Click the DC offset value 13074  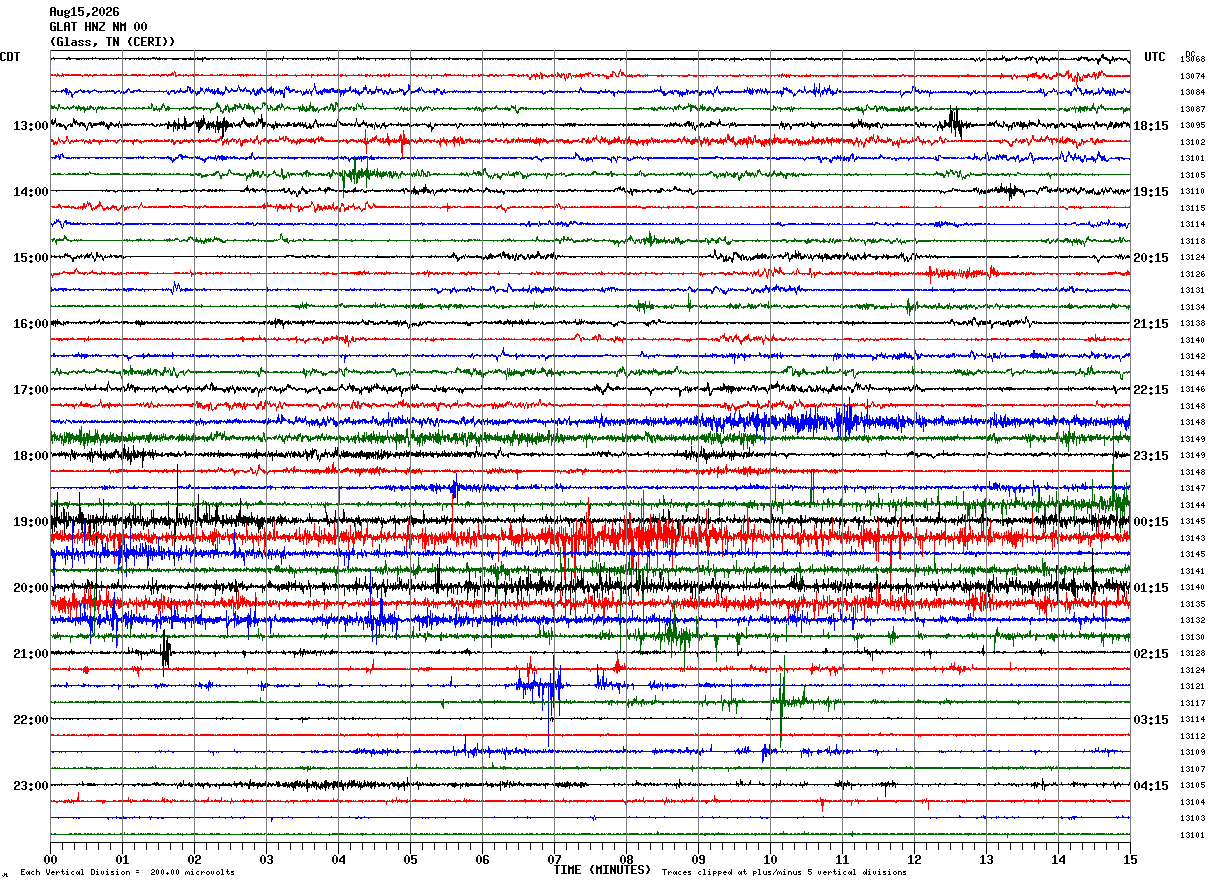pos(1192,76)
